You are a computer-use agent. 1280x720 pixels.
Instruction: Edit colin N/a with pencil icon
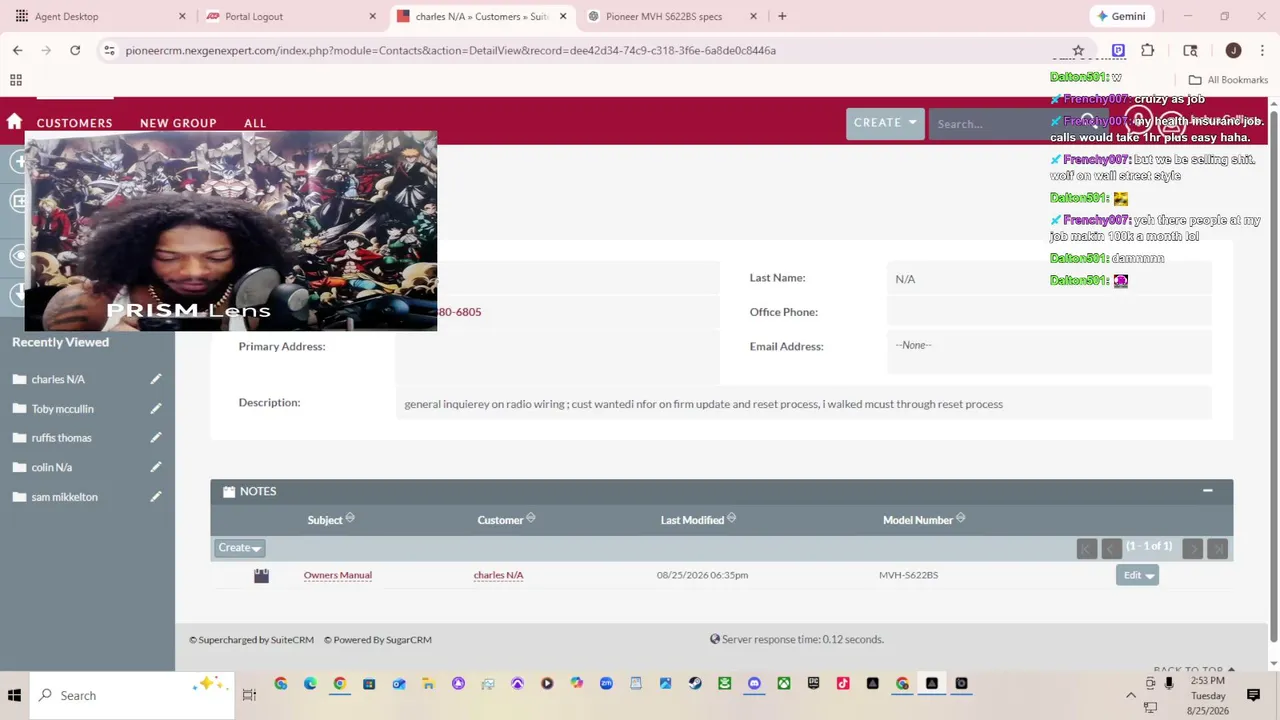coord(156,467)
